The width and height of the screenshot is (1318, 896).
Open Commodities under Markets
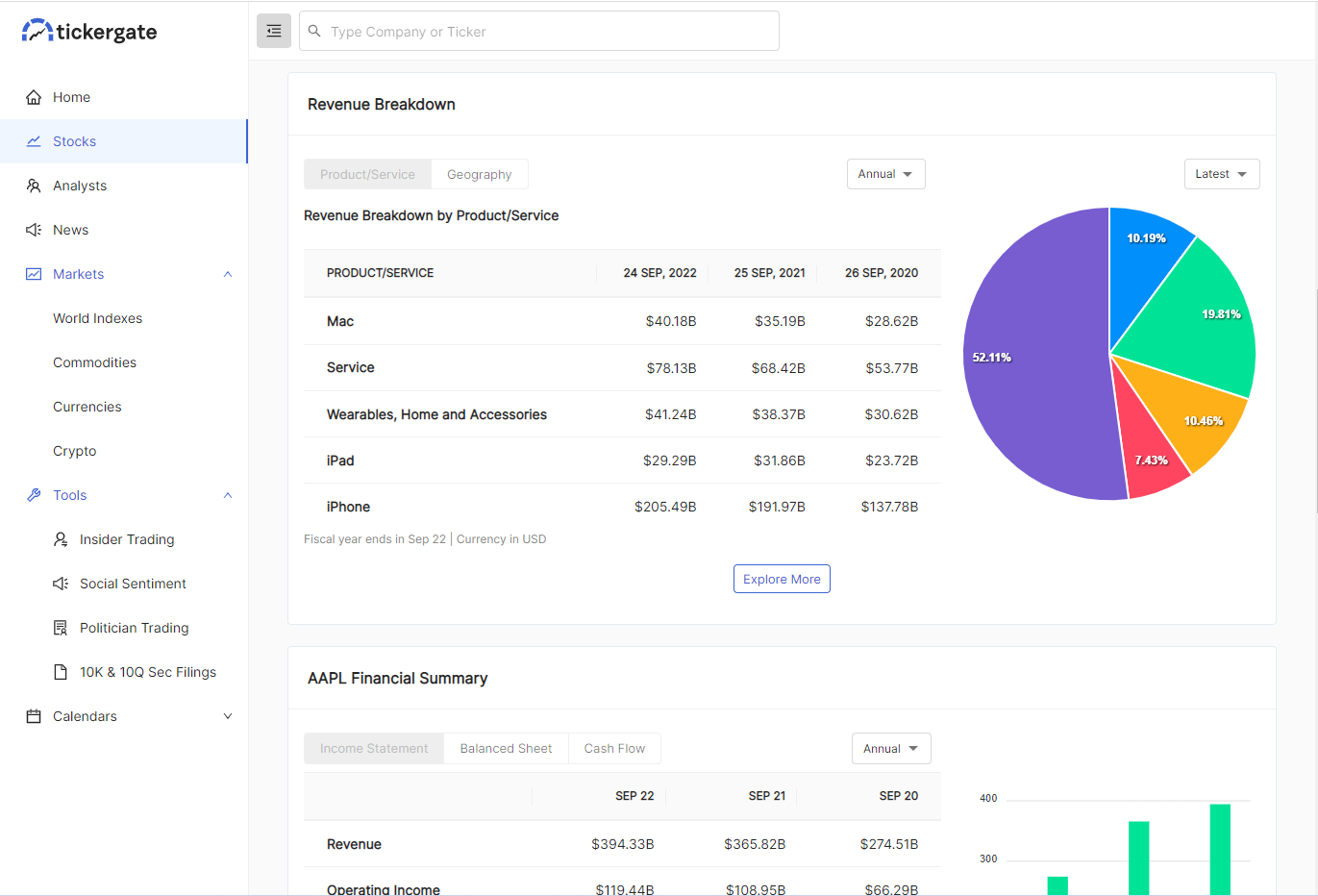coord(94,362)
